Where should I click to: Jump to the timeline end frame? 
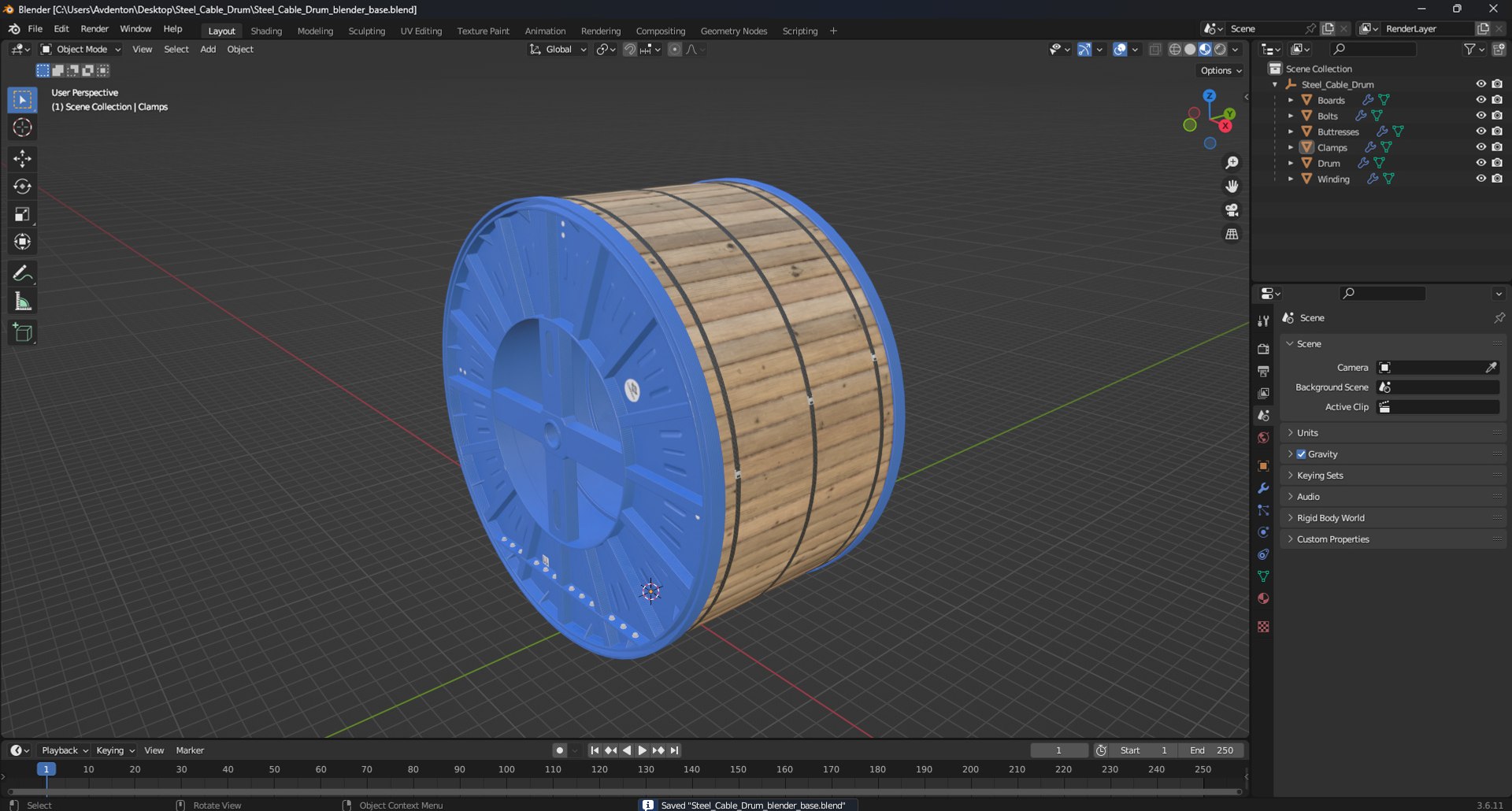click(675, 750)
